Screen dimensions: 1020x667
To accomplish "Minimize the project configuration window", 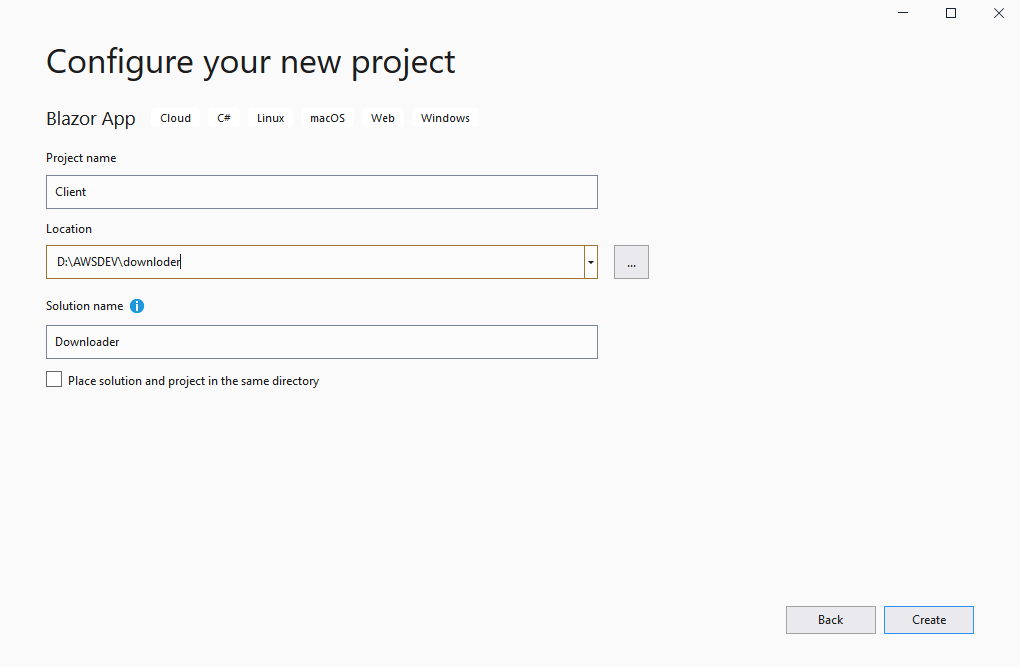I will coord(902,12).
